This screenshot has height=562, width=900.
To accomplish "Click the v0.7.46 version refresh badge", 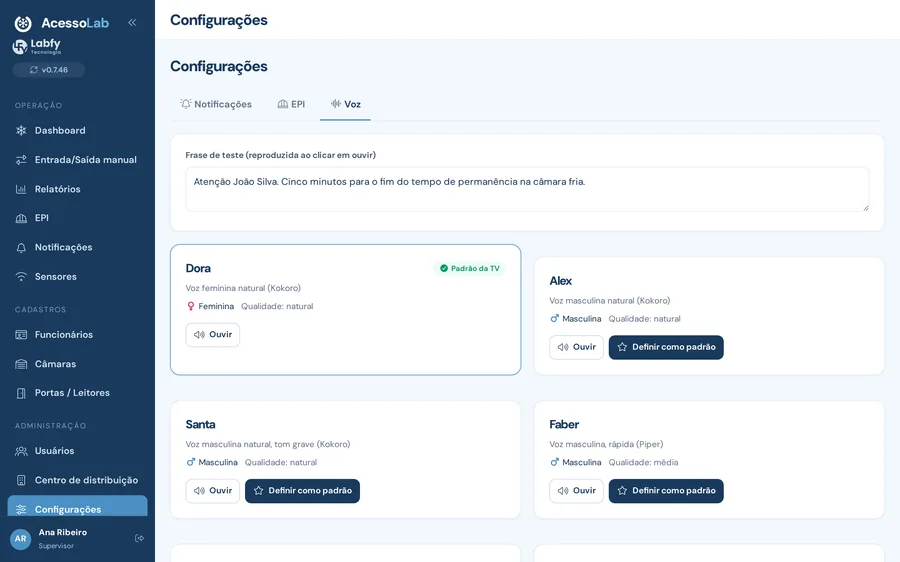I will (x=49, y=70).
